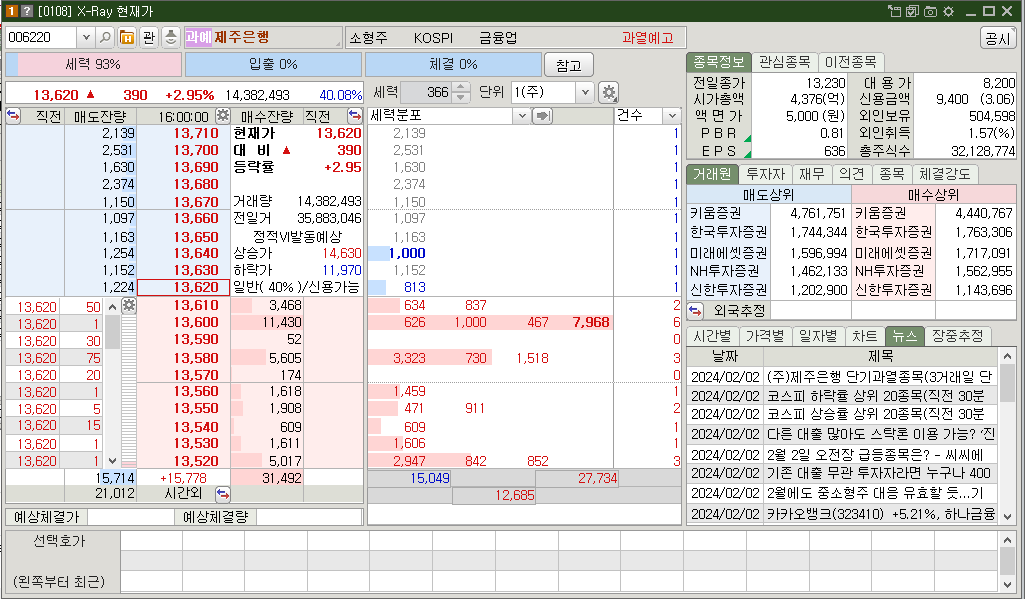Open settings gear in the title bar

pos(948,11)
